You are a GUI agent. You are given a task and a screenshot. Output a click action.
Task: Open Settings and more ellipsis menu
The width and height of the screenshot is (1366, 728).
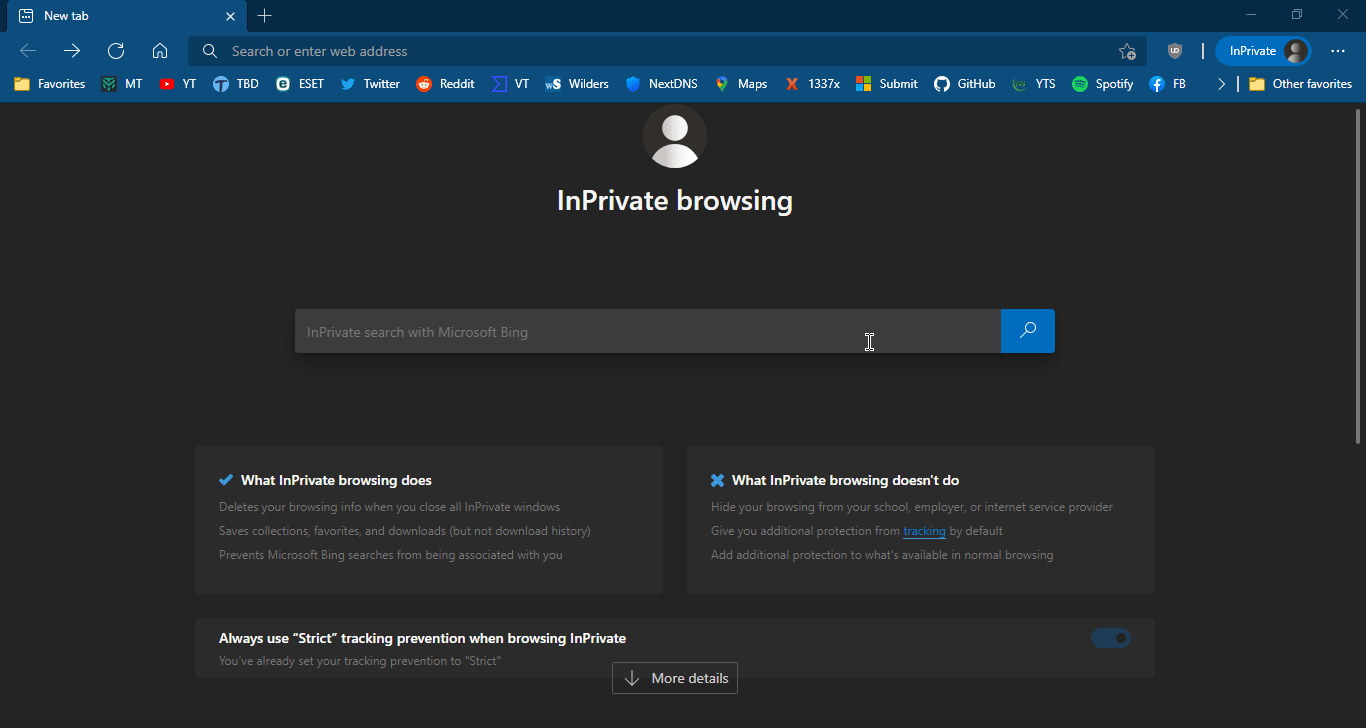1338,51
